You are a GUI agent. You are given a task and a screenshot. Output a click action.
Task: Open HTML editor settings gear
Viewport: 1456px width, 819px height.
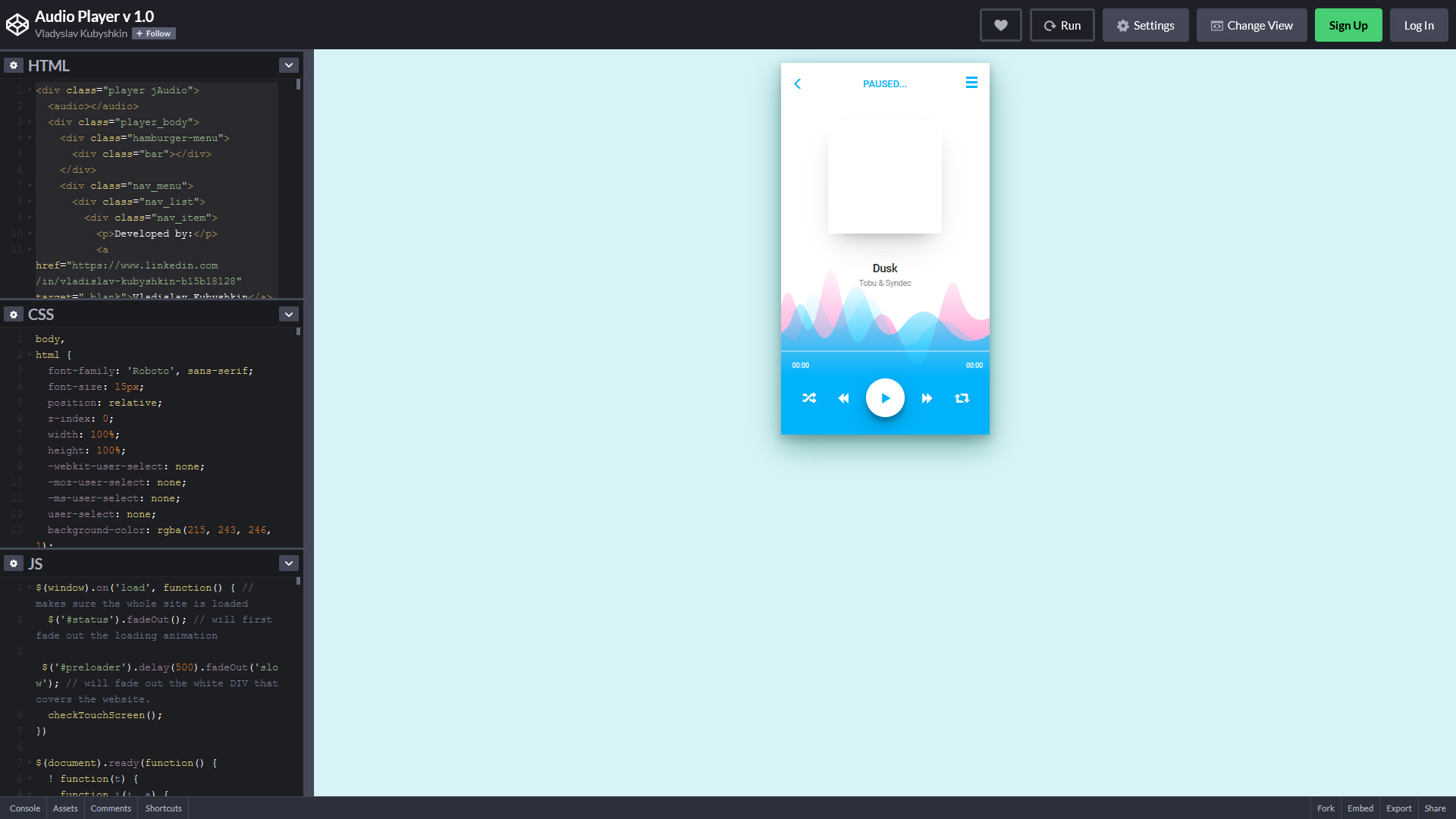[x=14, y=66]
